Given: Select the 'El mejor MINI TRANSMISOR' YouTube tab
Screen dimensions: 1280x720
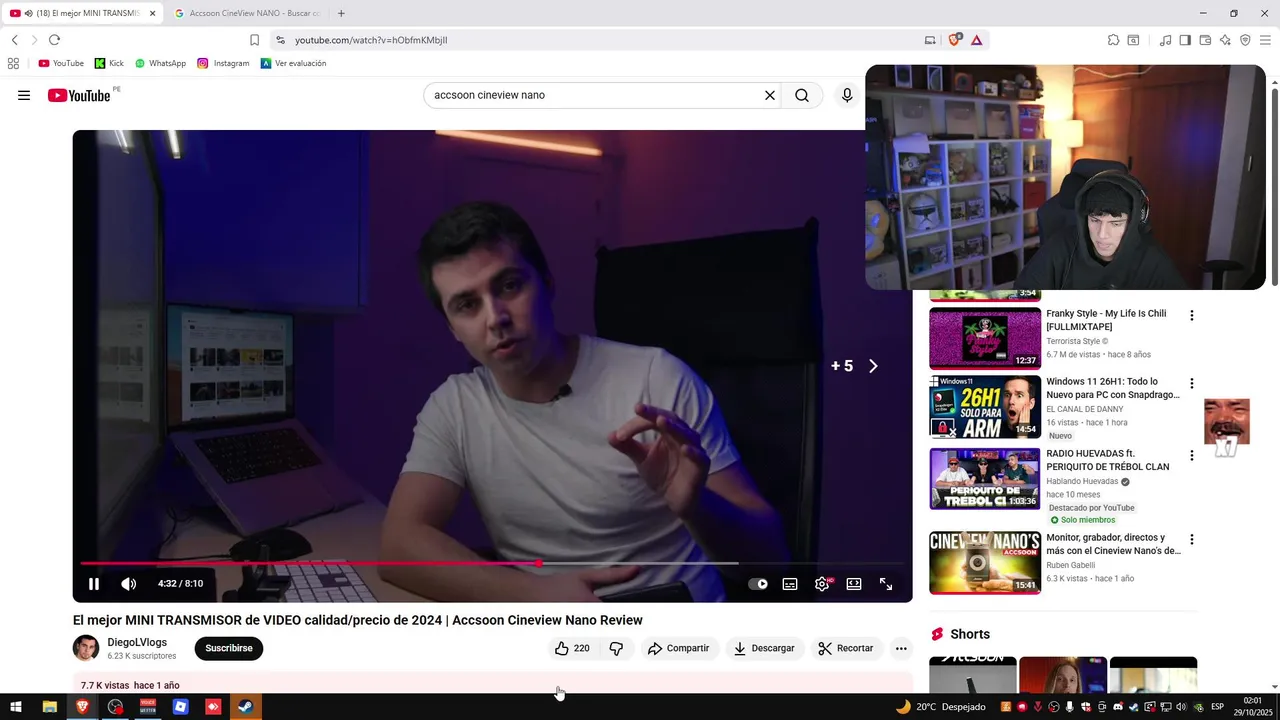Looking at the screenshot, I should click(x=82, y=13).
